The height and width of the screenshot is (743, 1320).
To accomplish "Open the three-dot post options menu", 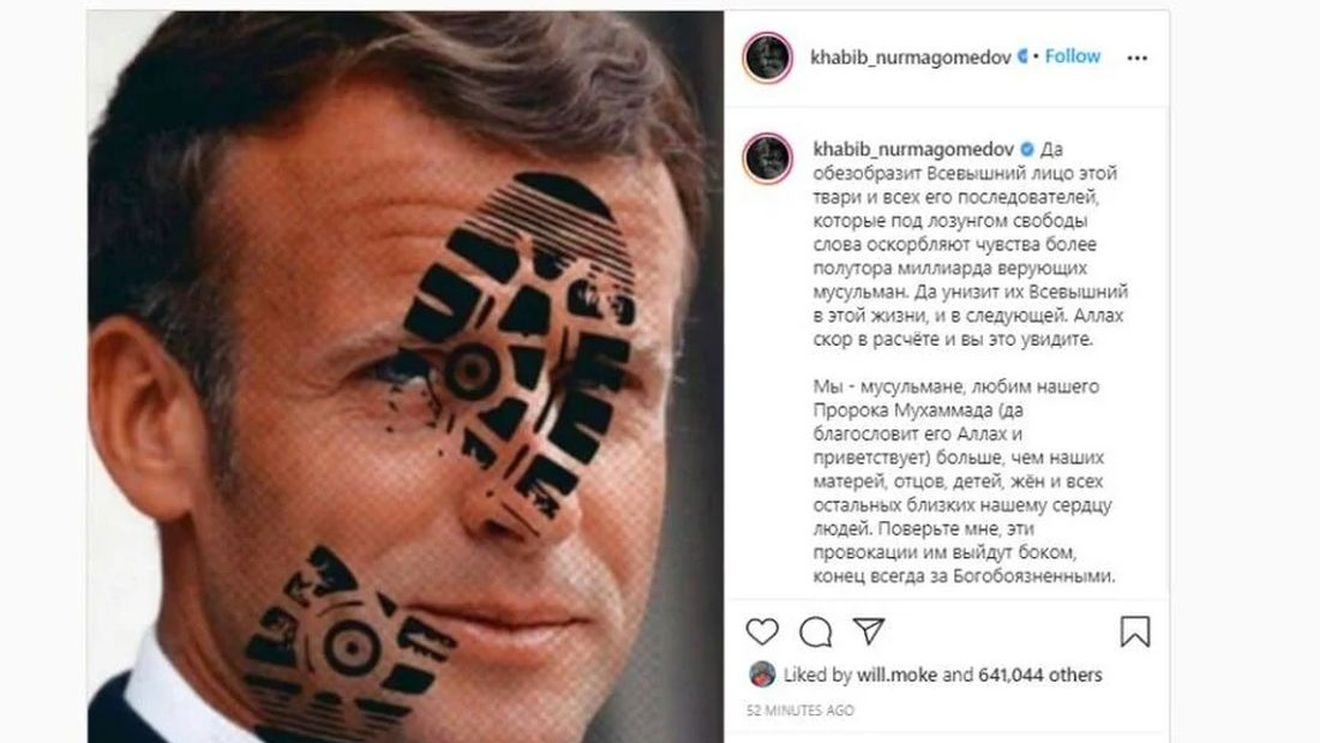I will click(1135, 58).
